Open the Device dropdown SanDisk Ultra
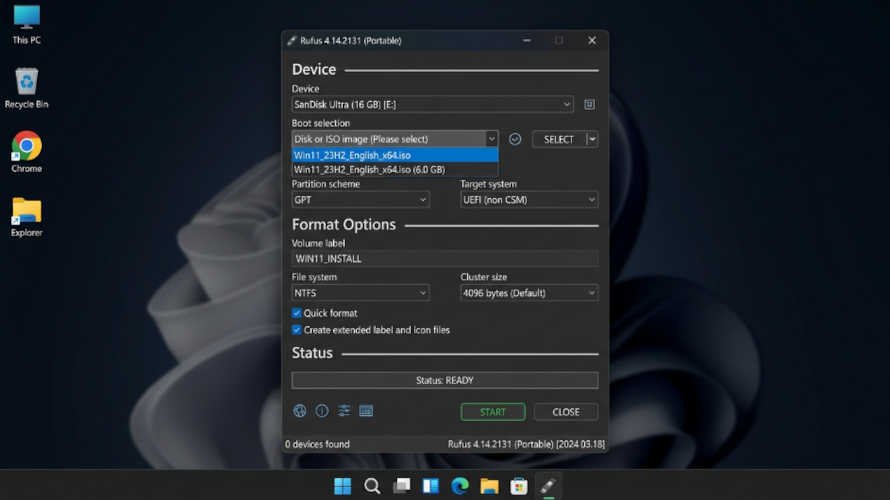 [432, 104]
